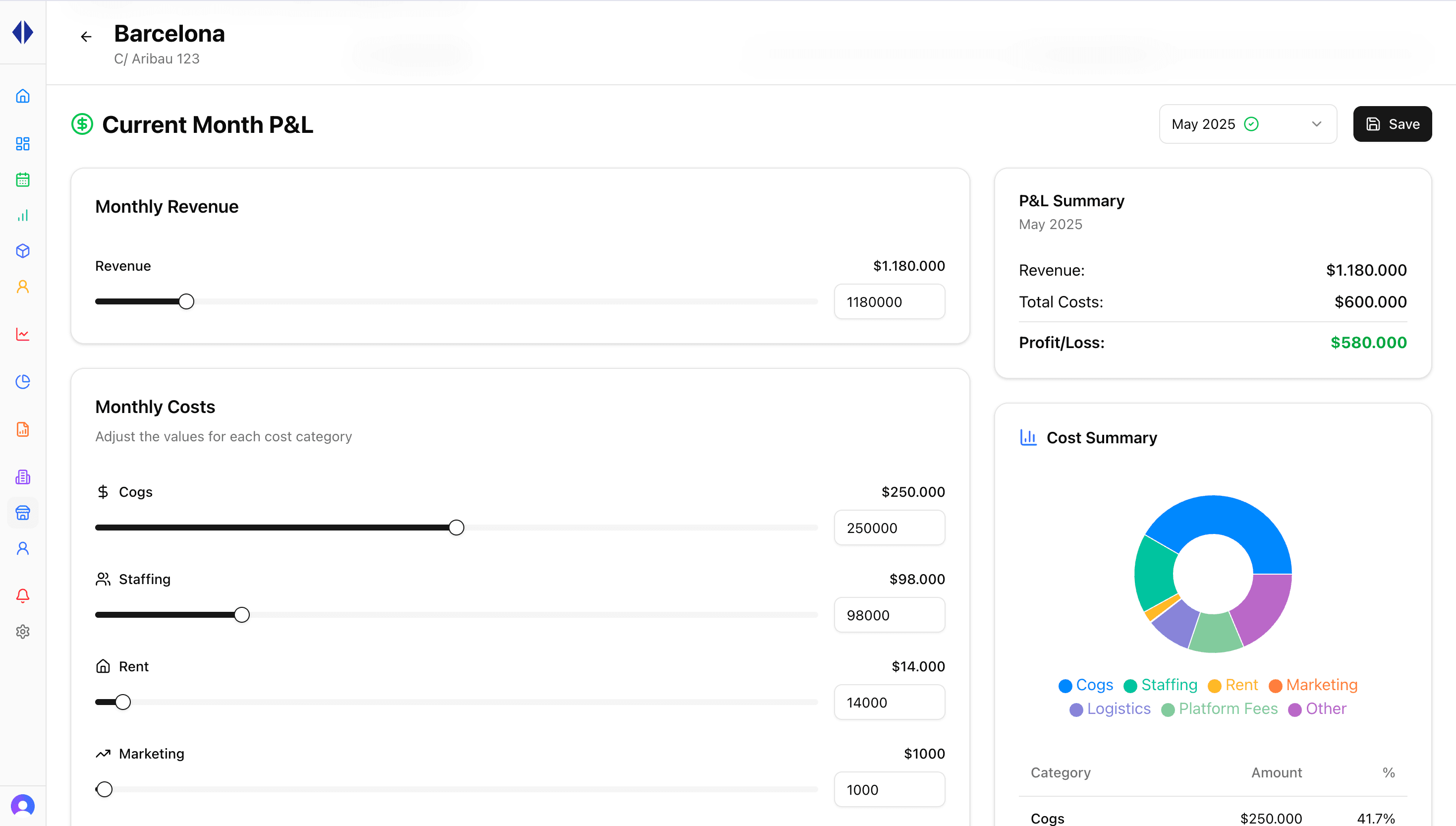Click the back arrow next to Barcelona
Image resolution: width=1456 pixels, height=826 pixels.
tap(86, 37)
